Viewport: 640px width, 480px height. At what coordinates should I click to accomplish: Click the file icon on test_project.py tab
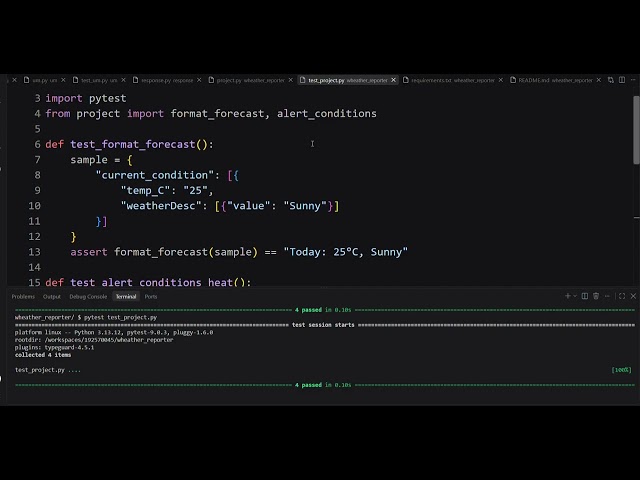[302, 80]
